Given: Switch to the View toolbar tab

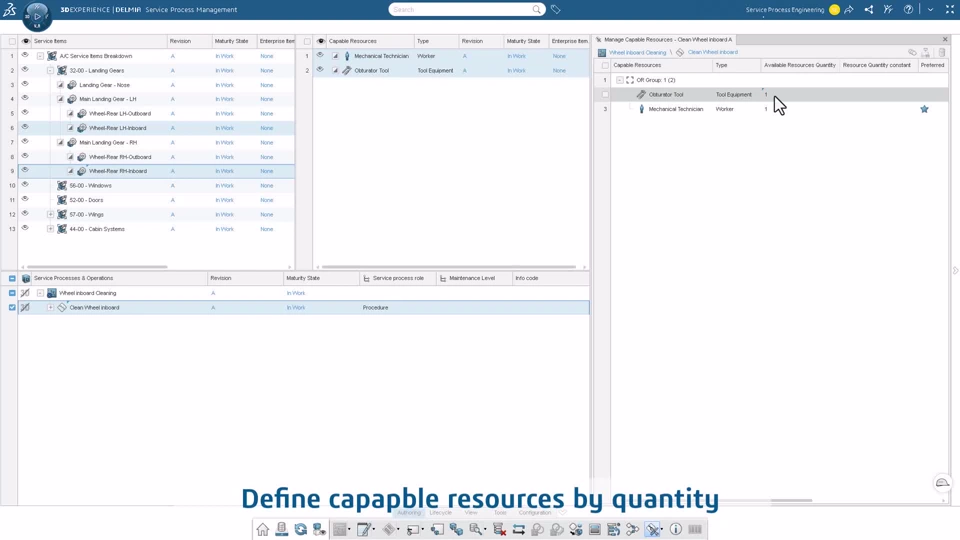Looking at the screenshot, I should 471,512.
